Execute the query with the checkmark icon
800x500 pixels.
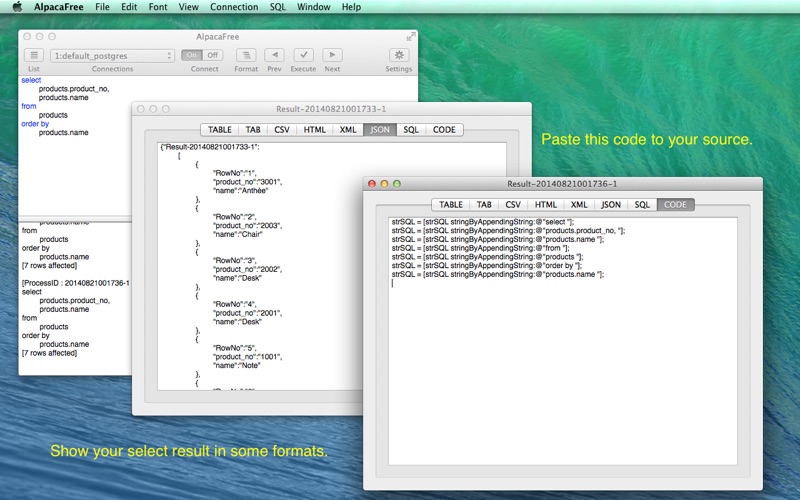click(304, 55)
